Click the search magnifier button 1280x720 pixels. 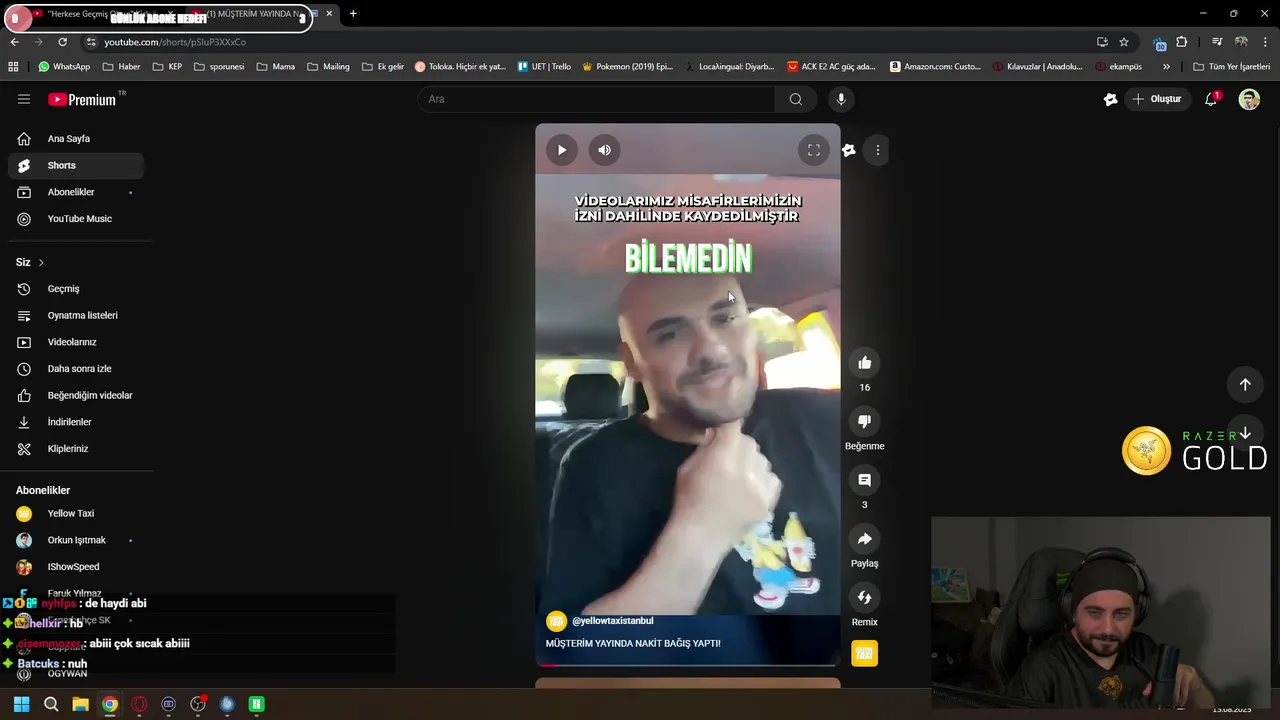point(795,99)
